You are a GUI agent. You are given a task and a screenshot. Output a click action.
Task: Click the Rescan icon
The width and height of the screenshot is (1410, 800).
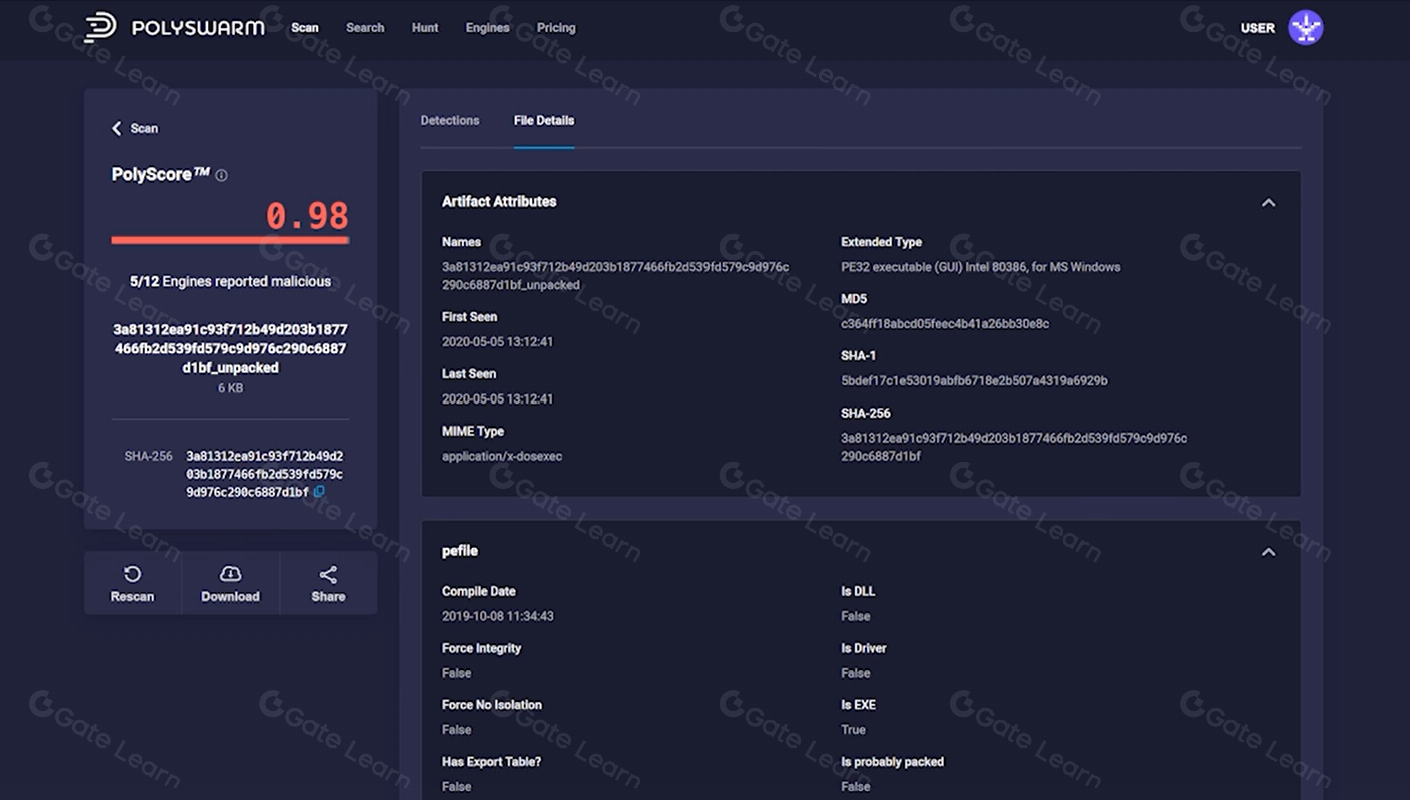(132, 574)
